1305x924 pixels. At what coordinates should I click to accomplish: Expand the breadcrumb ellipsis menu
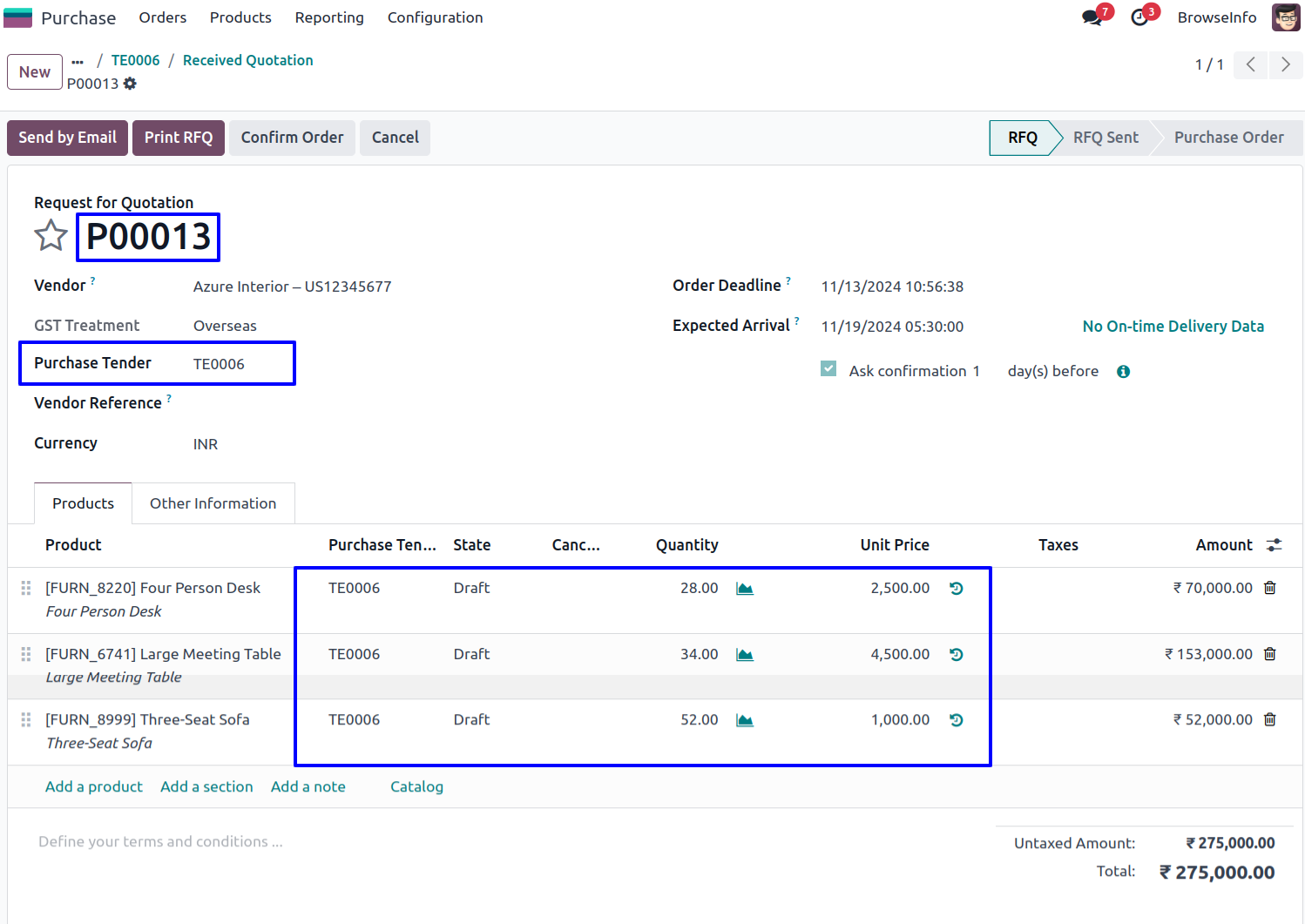coord(78,61)
